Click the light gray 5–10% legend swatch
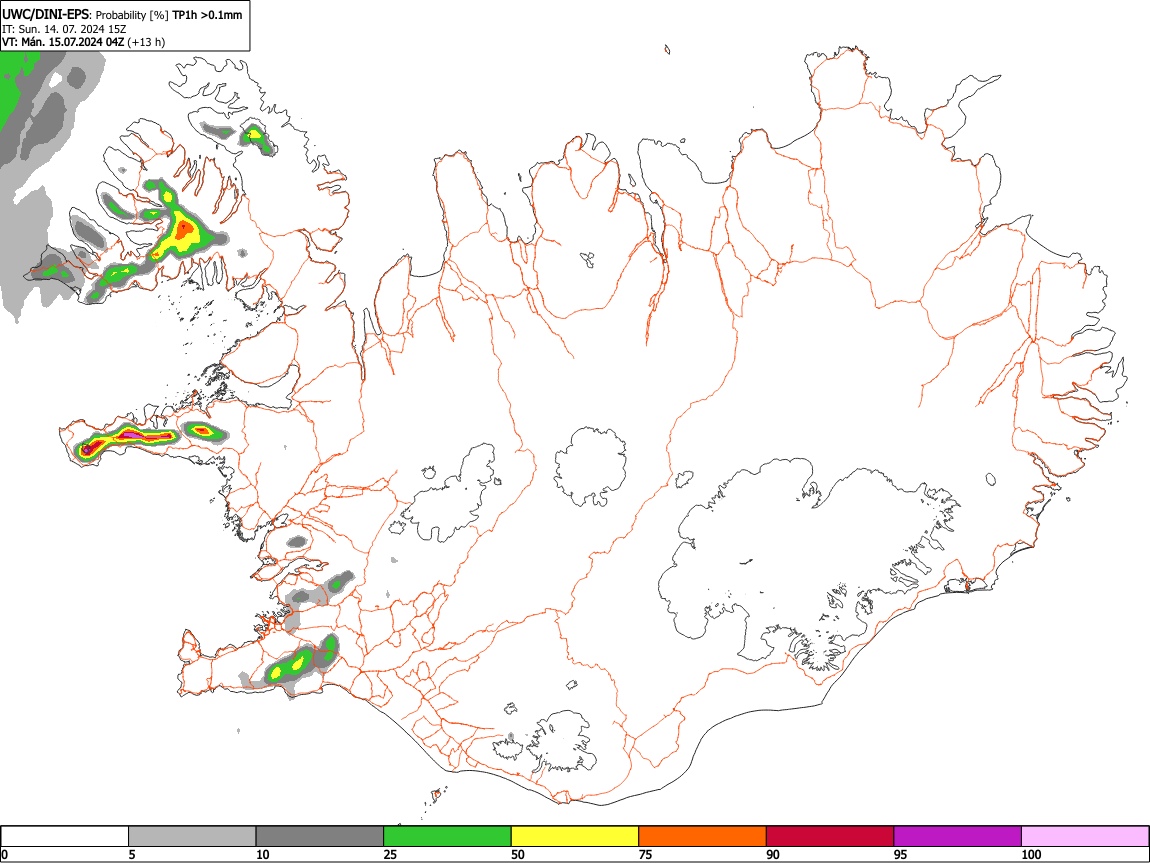The height and width of the screenshot is (863, 1150). (x=192, y=837)
